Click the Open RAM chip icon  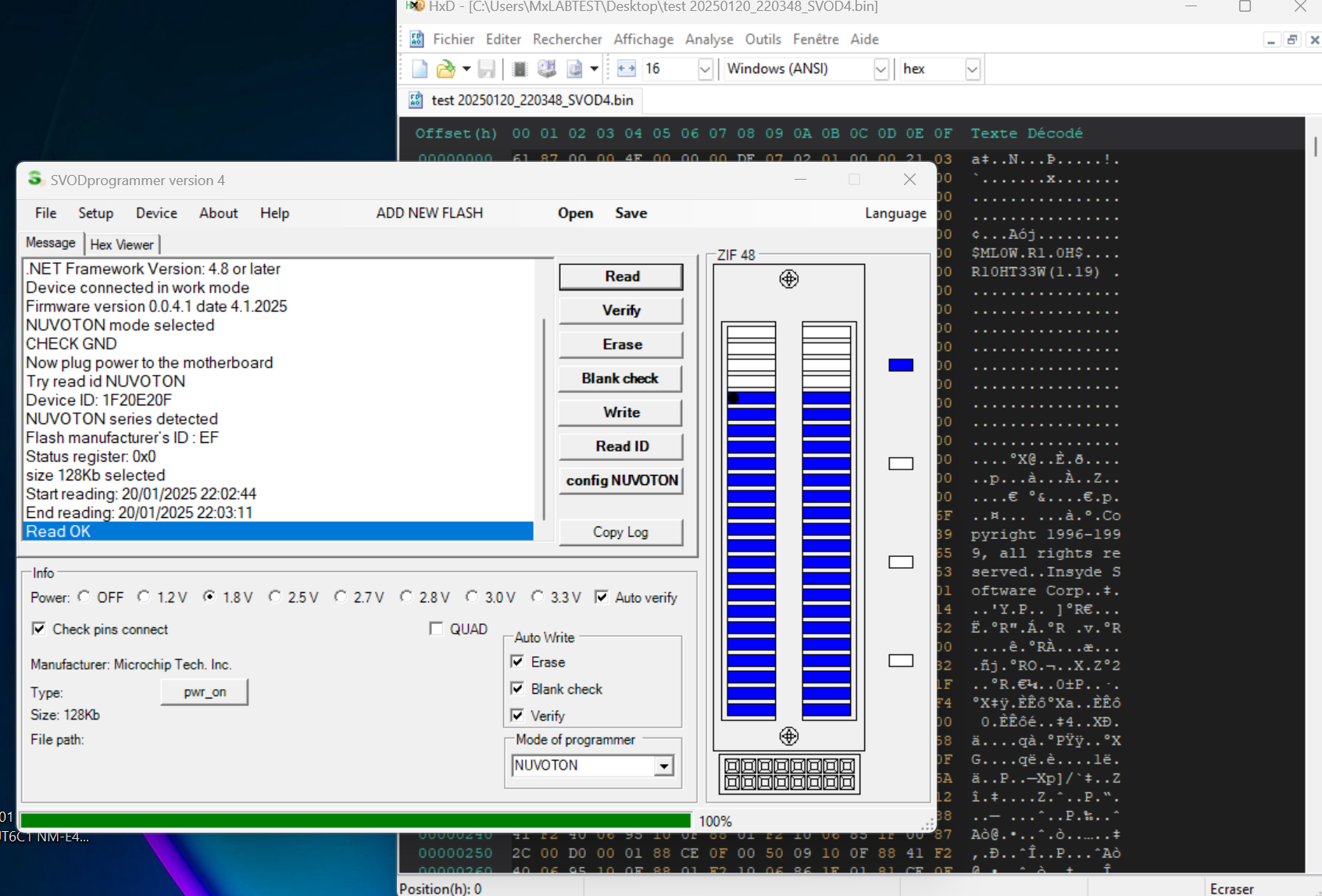pos(520,69)
